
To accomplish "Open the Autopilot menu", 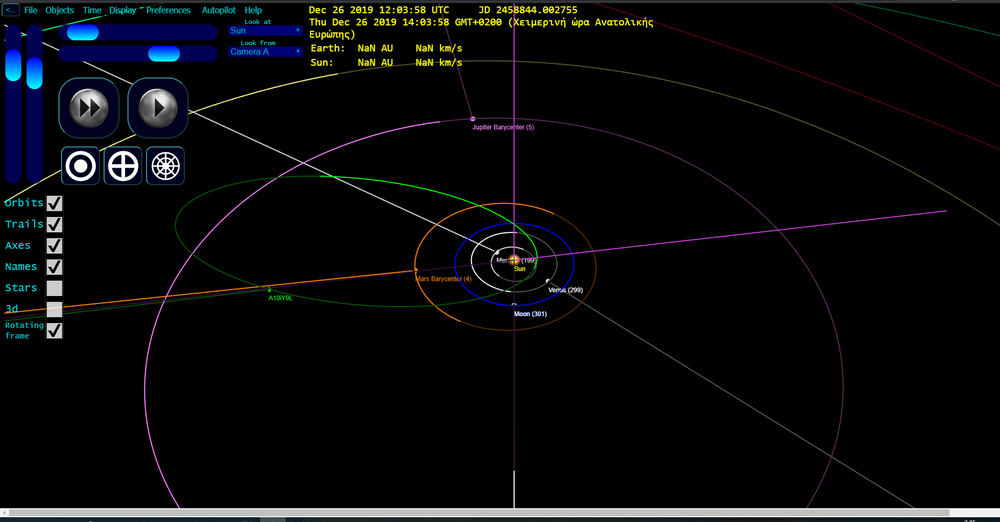I will (x=219, y=10).
